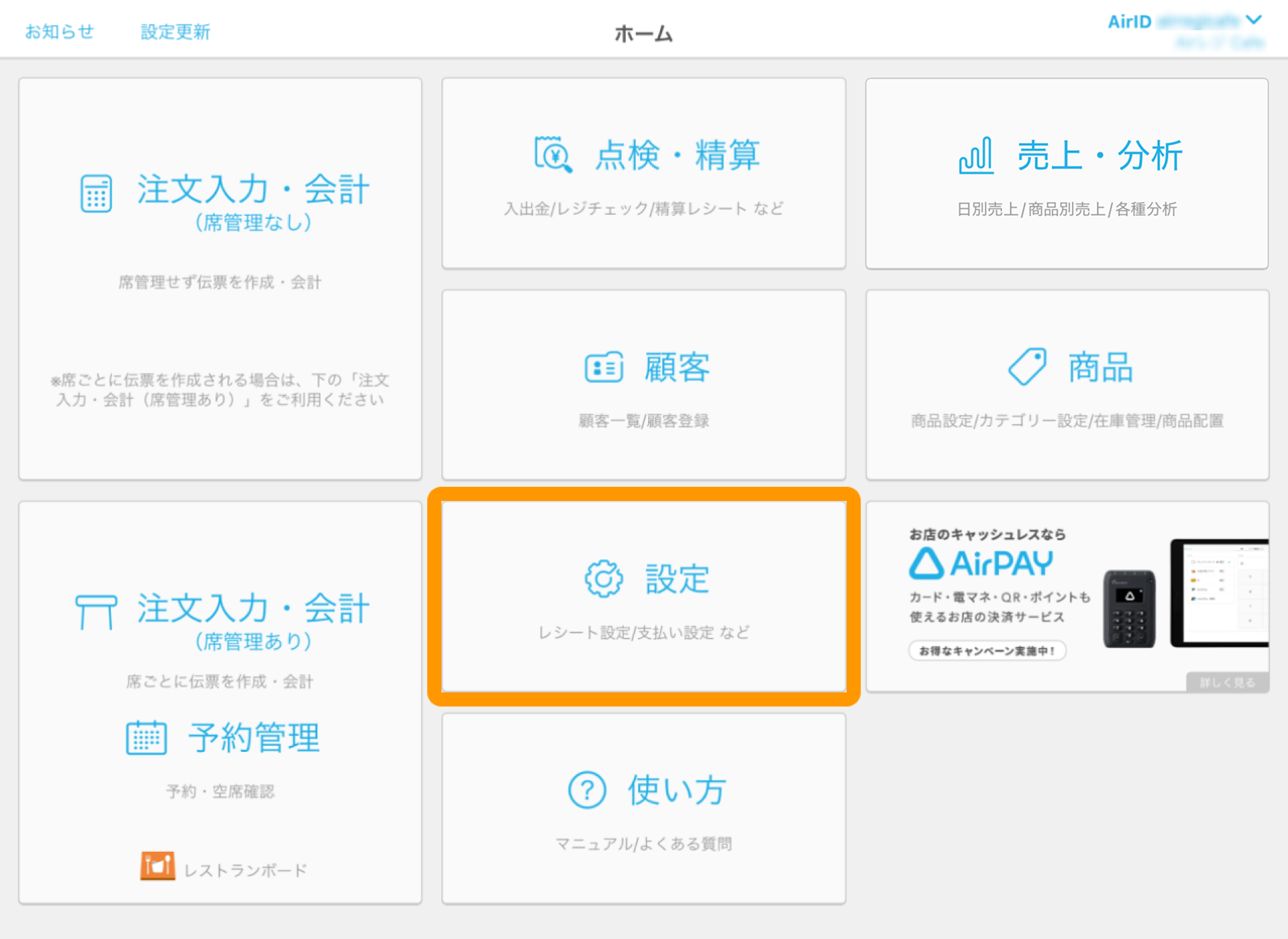Viewport: 1288px width, 939px height.
Task: Open the 商品 products tile title
Action: 1101,367
